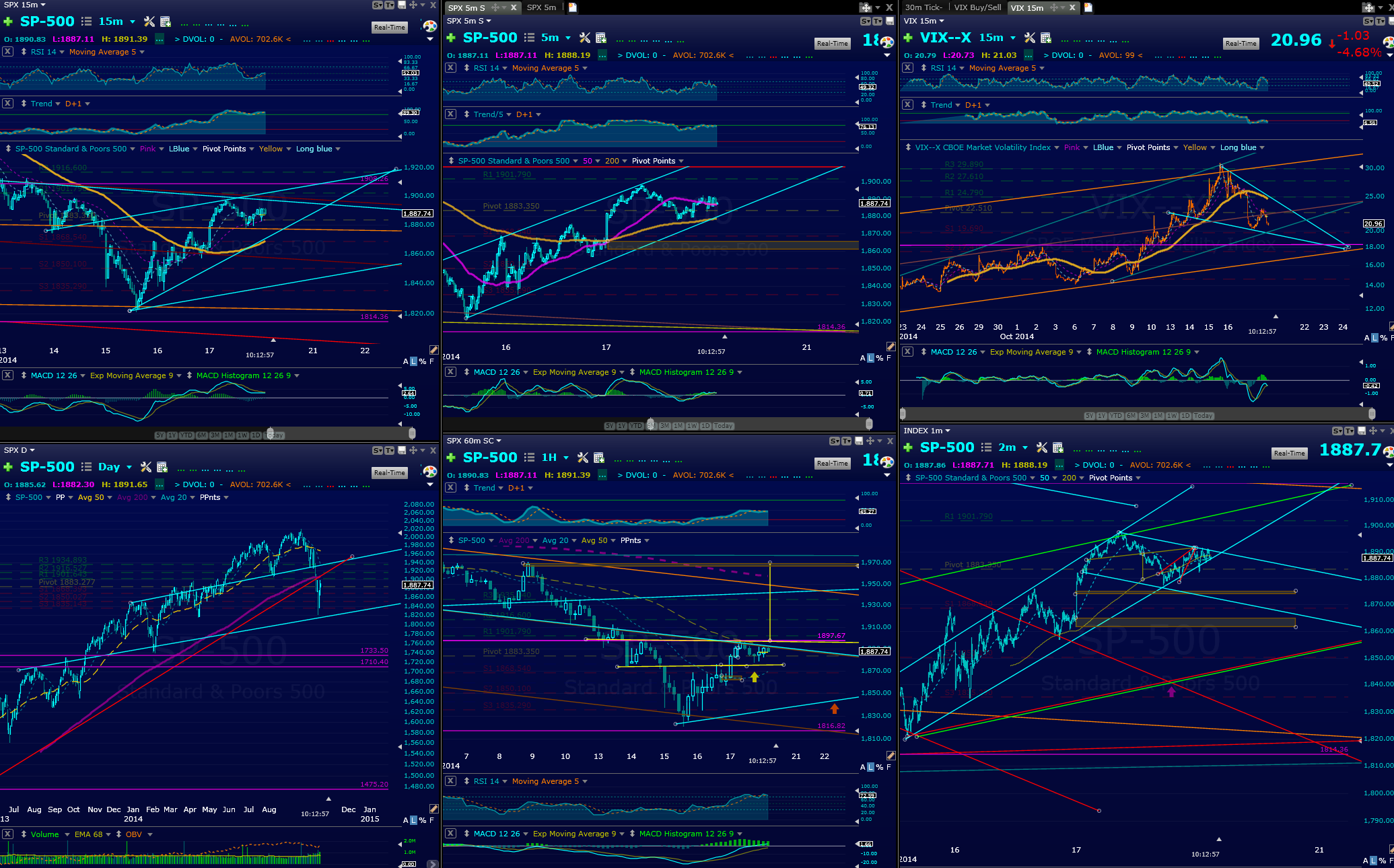Open the VIX--X CBOE Market Volatility Index dropdown
Image resolution: width=1394 pixels, height=868 pixels.
click(987, 147)
